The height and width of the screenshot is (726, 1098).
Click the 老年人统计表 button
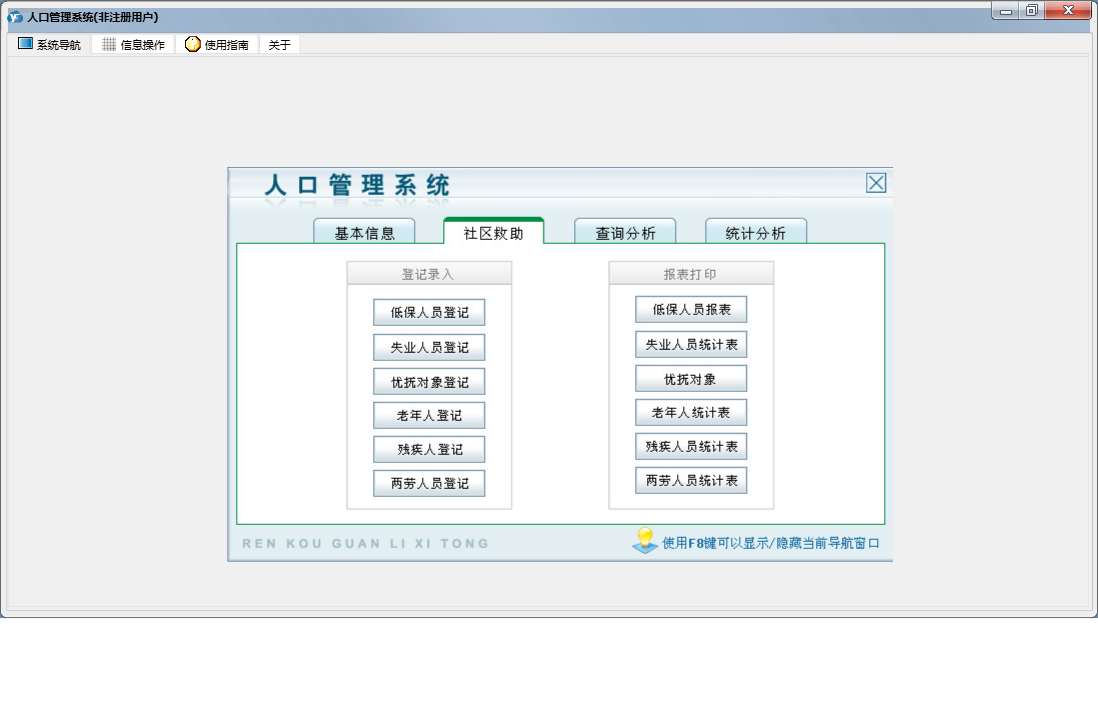(691, 413)
